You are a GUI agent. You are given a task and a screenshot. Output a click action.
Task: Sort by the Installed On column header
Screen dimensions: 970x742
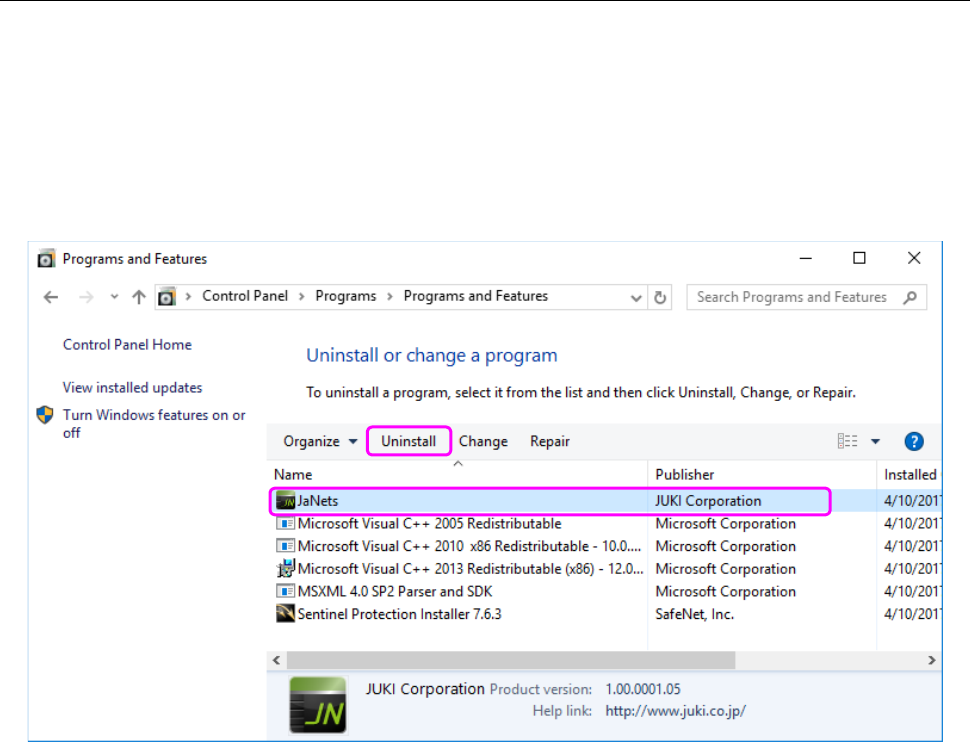(910, 475)
